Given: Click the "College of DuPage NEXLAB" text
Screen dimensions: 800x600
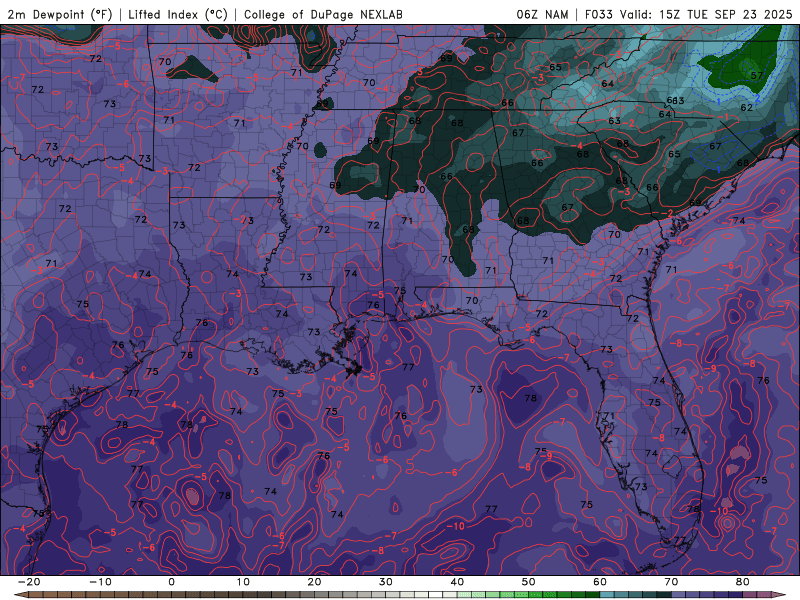Looking at the screenshot, I should click(x=323, y=15).
